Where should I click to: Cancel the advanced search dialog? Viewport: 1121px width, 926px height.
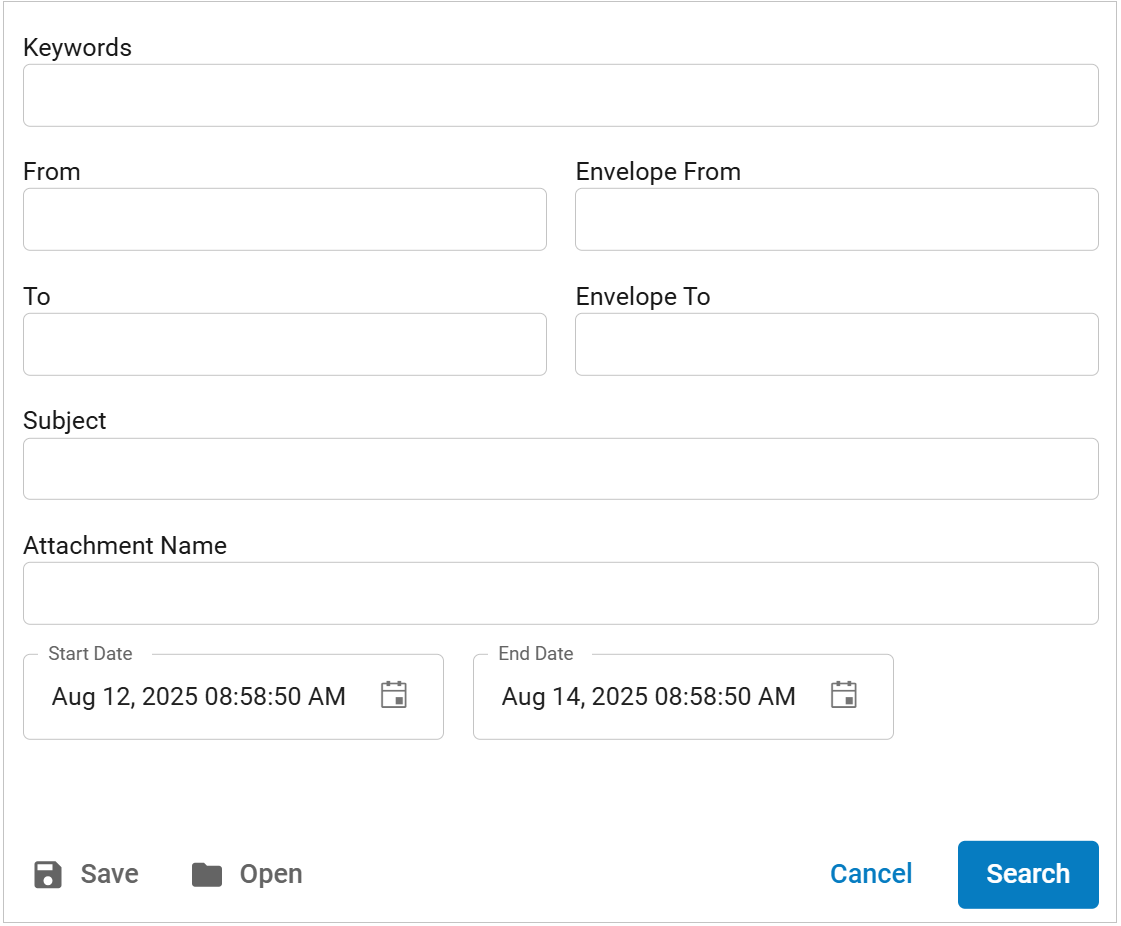tap(871, 874)
